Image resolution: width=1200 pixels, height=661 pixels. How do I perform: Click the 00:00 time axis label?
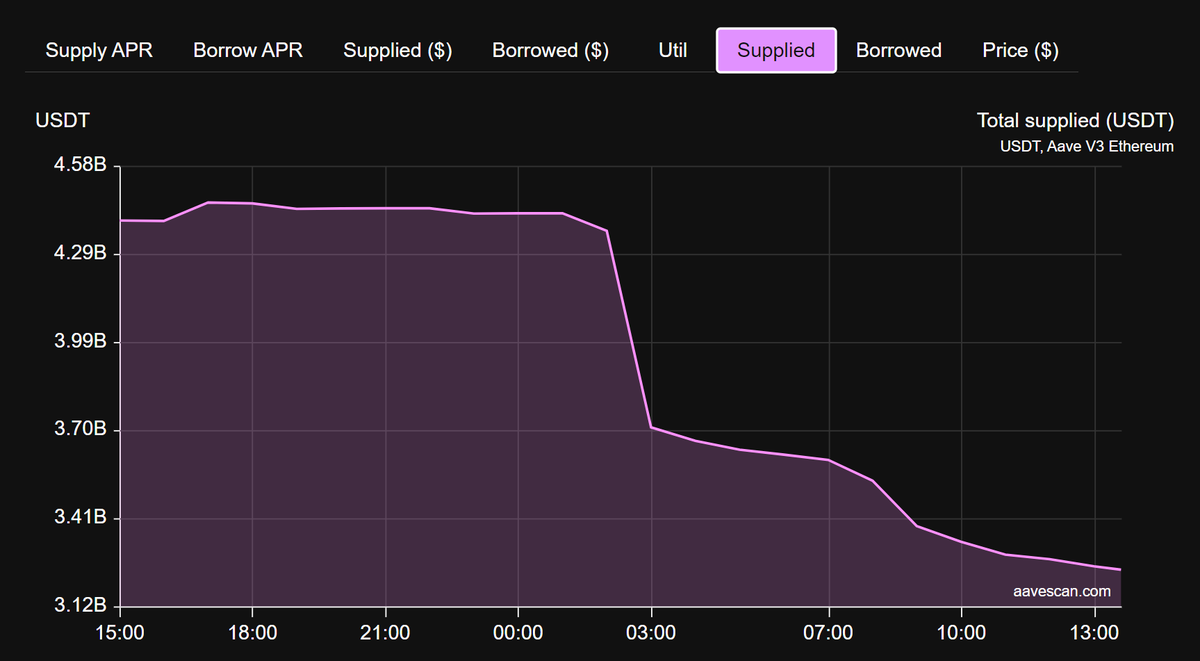point(518,632)
